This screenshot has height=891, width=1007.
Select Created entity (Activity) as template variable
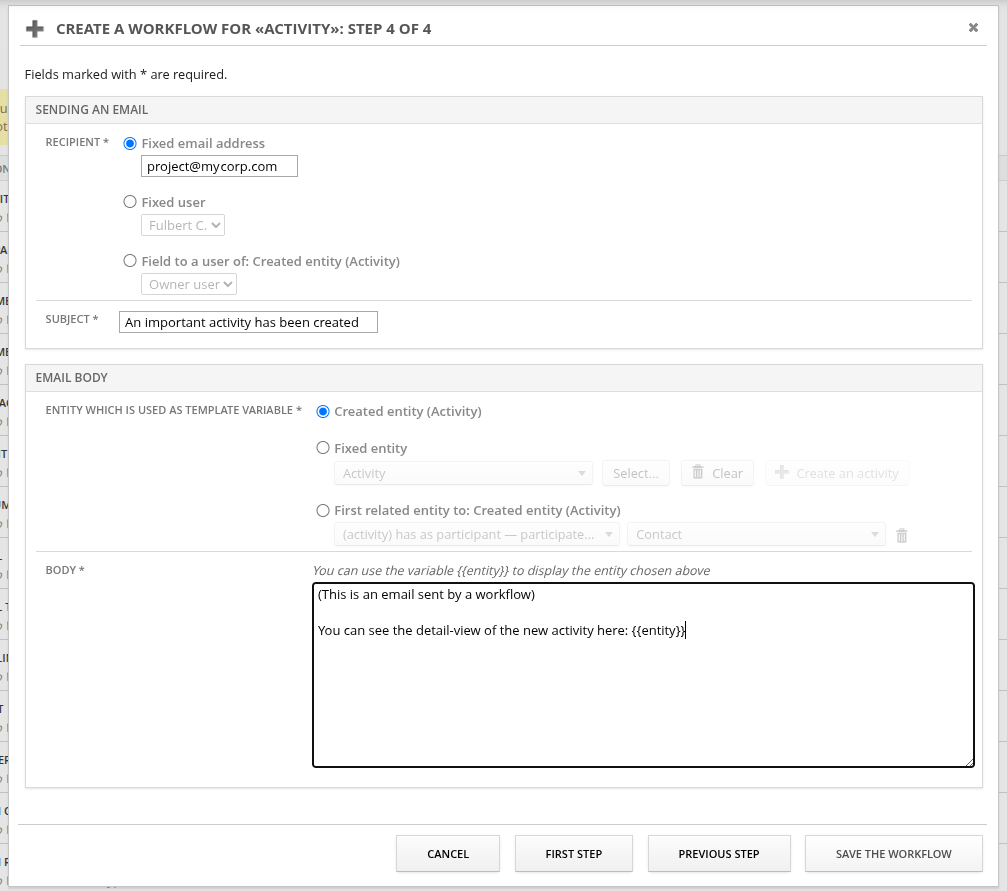click(323, 411)
